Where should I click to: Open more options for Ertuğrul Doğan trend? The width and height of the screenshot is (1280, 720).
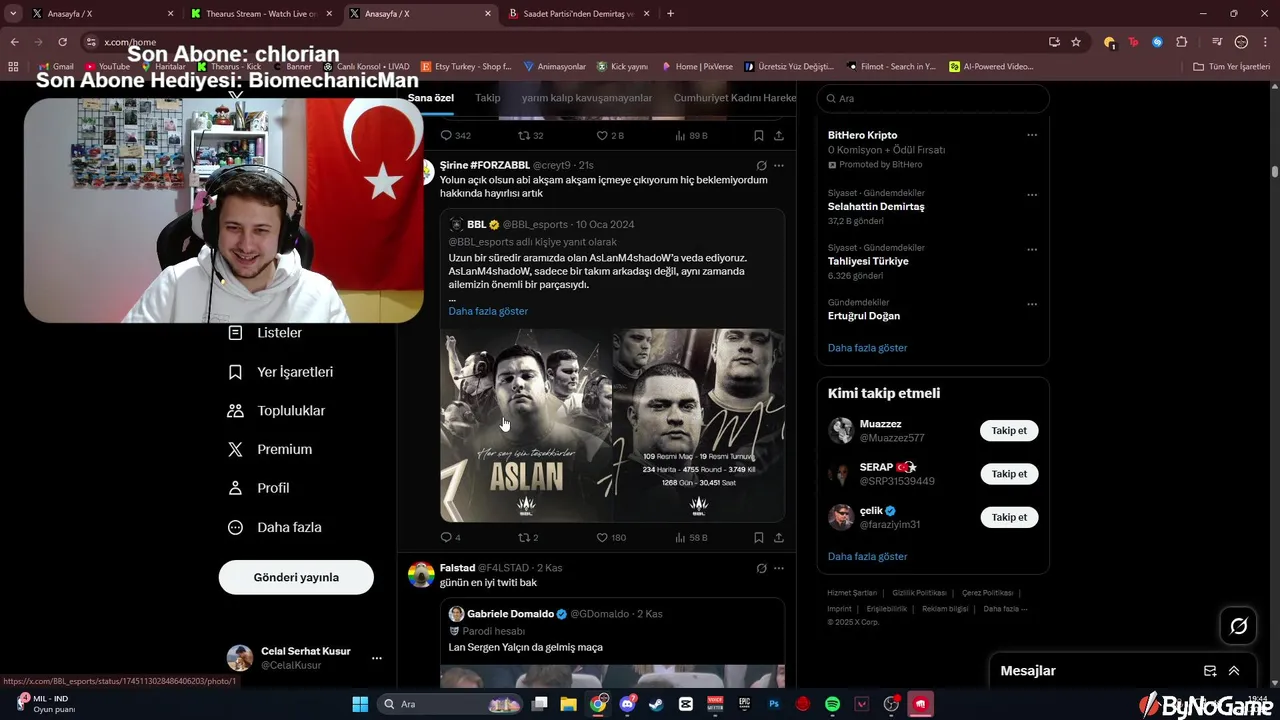(x=1032, y=304)
